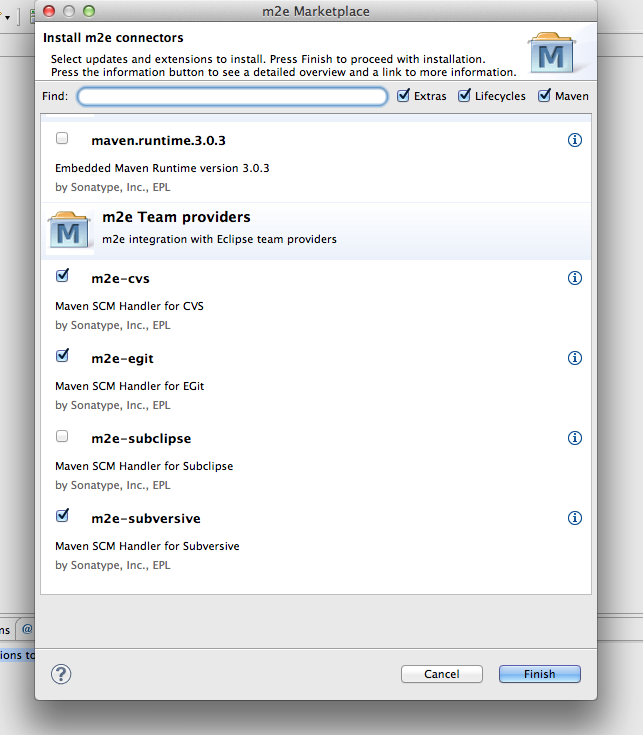Viewport: 643px width, 735px height.
Task: Focus the Find search field
Action: (232, 96)
